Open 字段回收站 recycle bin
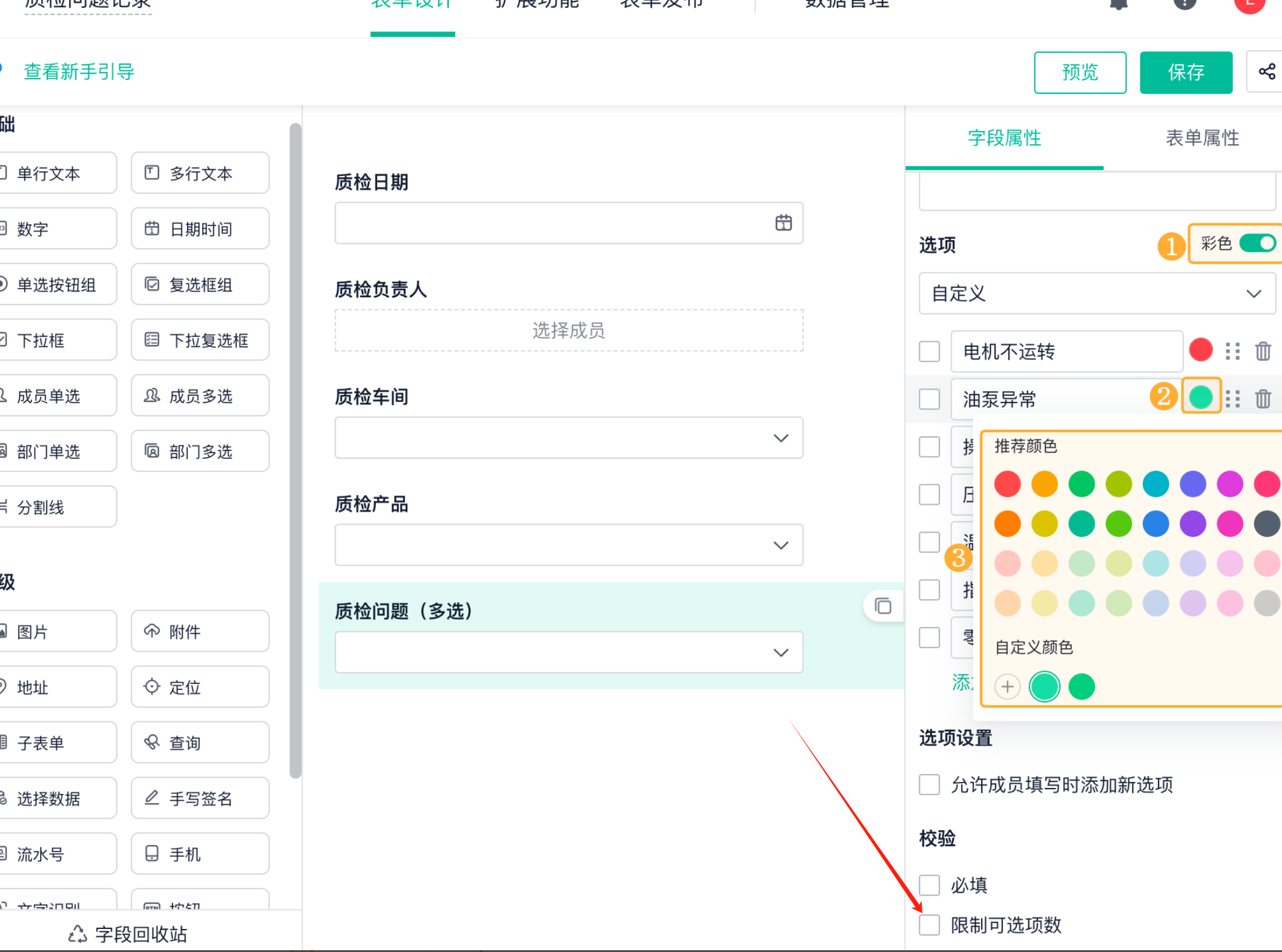Screen dimensions: 1282x952 pos(127,934)
